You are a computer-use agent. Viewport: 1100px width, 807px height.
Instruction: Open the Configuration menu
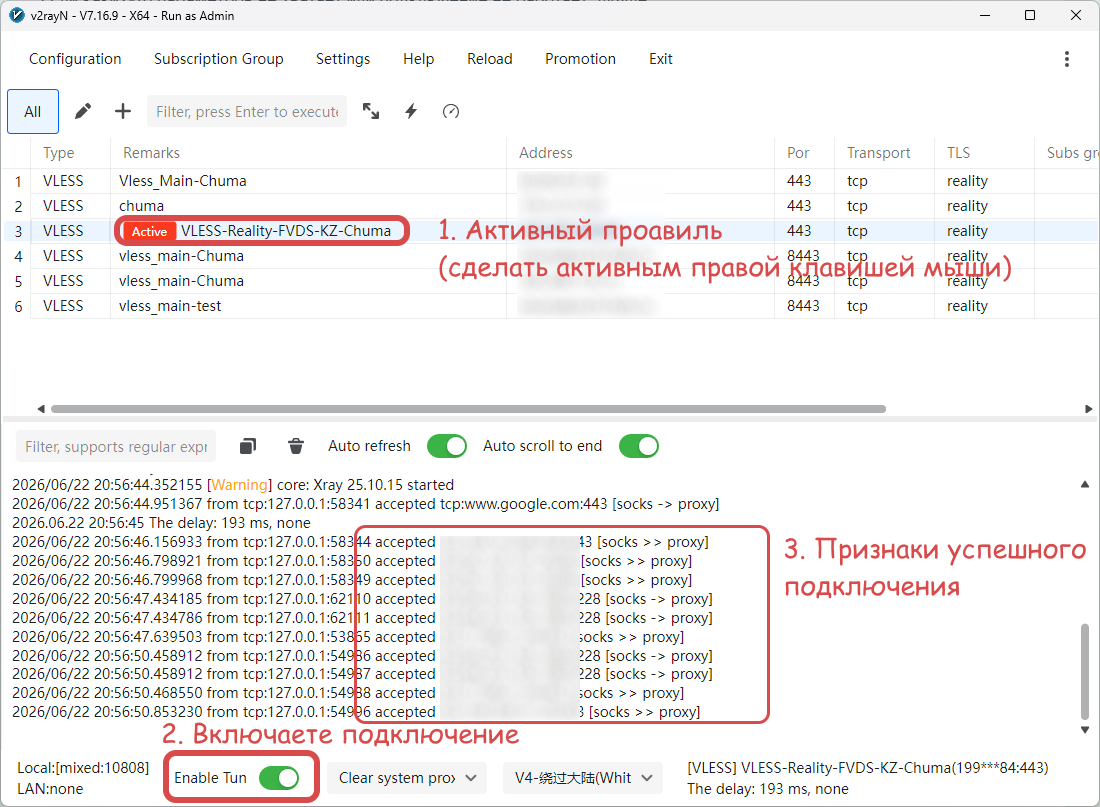pyautogui.click(x=75, y=59)
